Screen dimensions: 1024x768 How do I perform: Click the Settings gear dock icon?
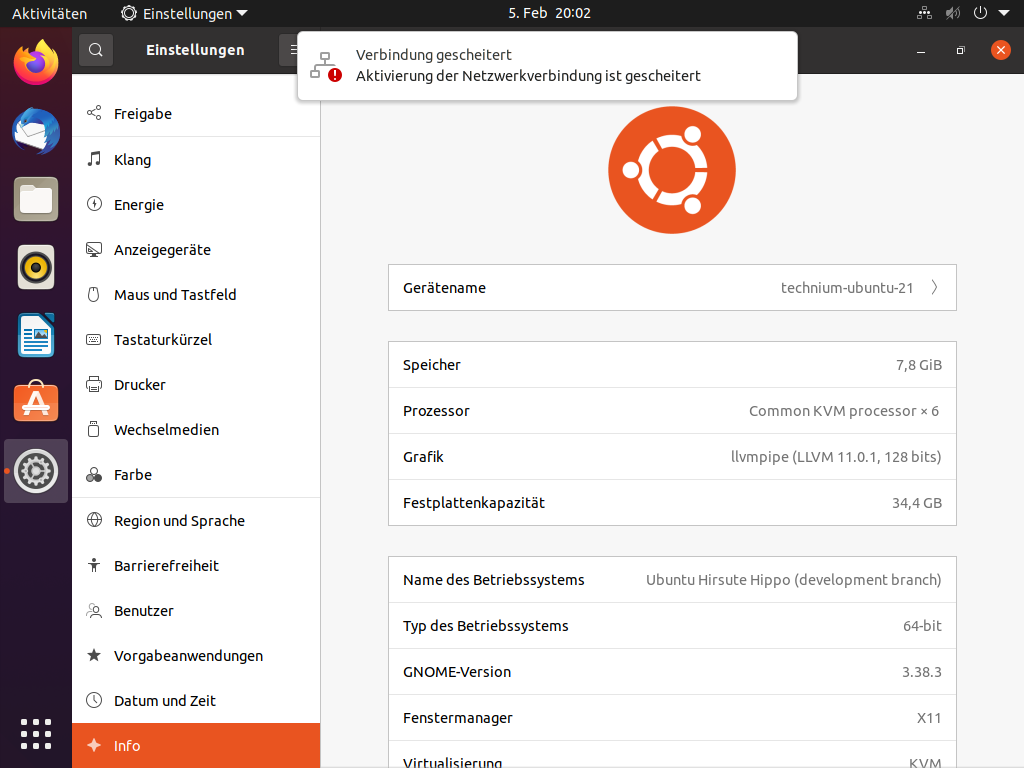(36, 471)
